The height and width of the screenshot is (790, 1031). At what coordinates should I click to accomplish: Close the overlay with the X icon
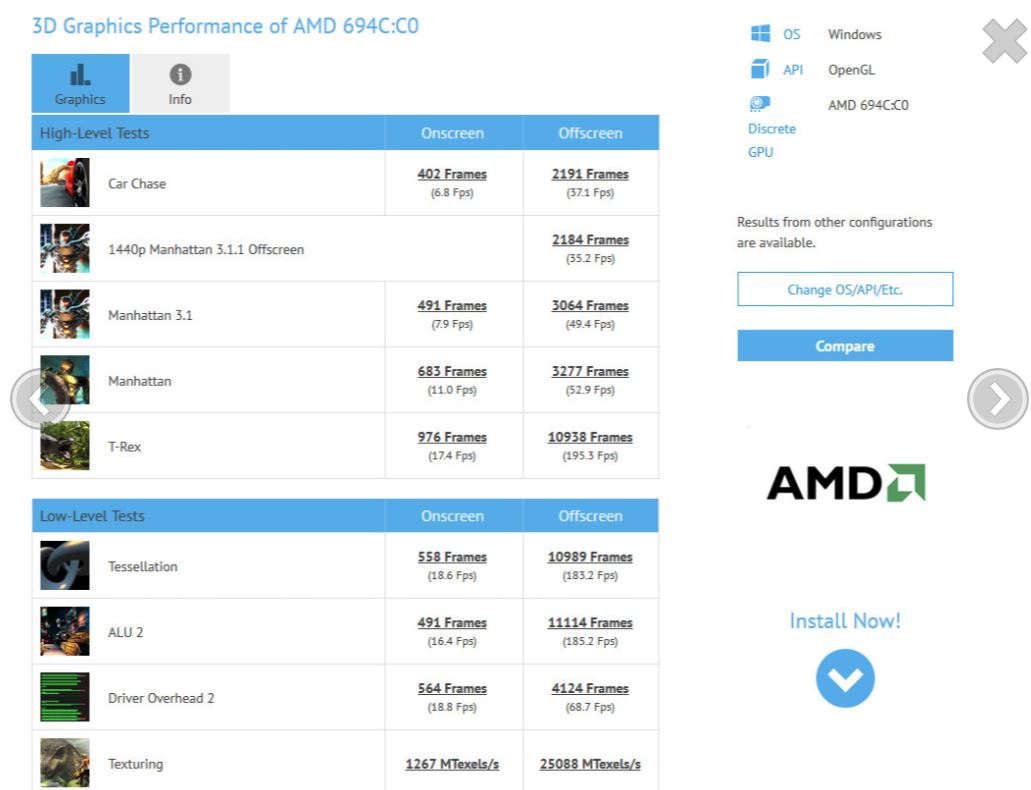[1004, 41]
